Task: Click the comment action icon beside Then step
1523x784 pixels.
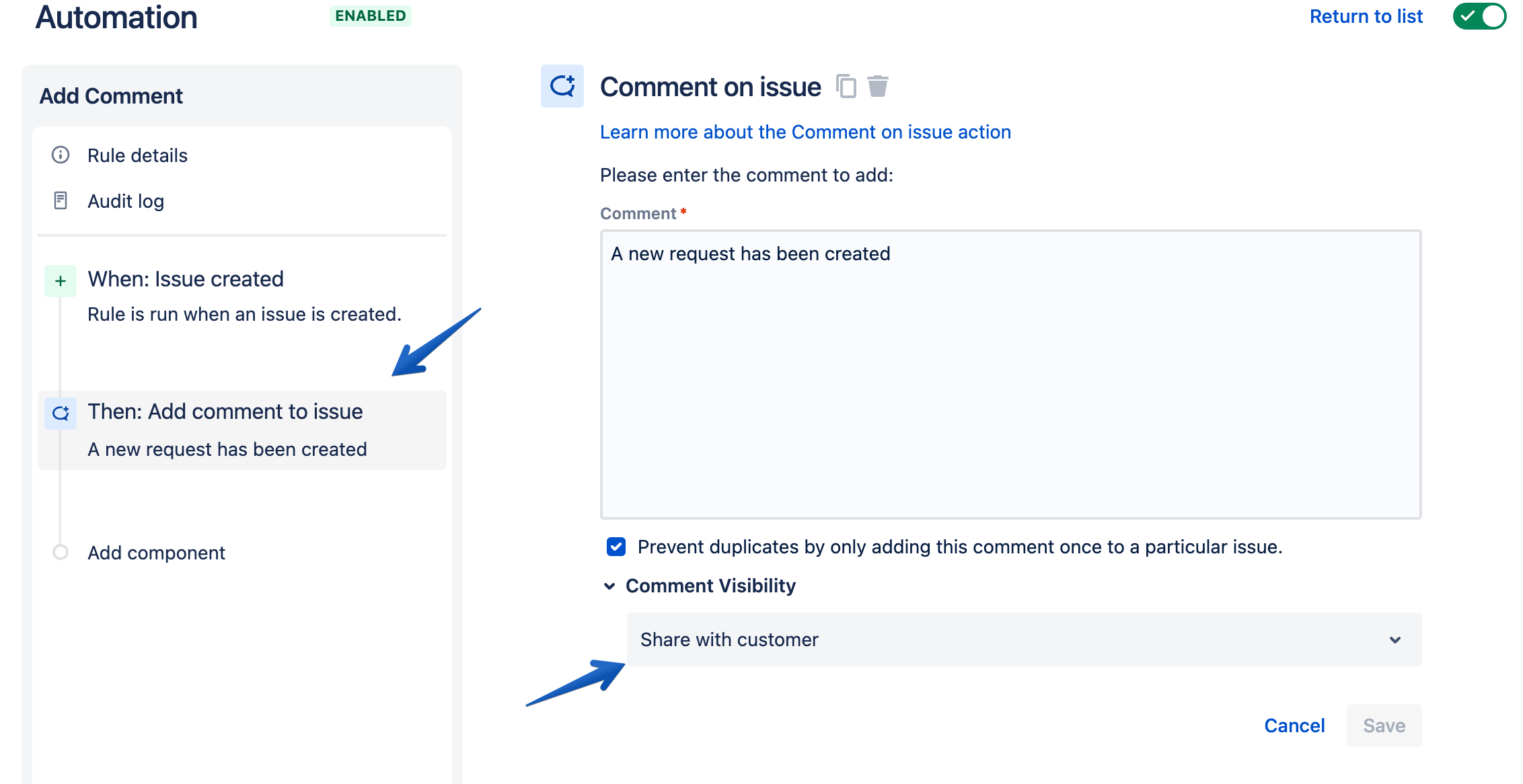Action: [x=61, y=413]
